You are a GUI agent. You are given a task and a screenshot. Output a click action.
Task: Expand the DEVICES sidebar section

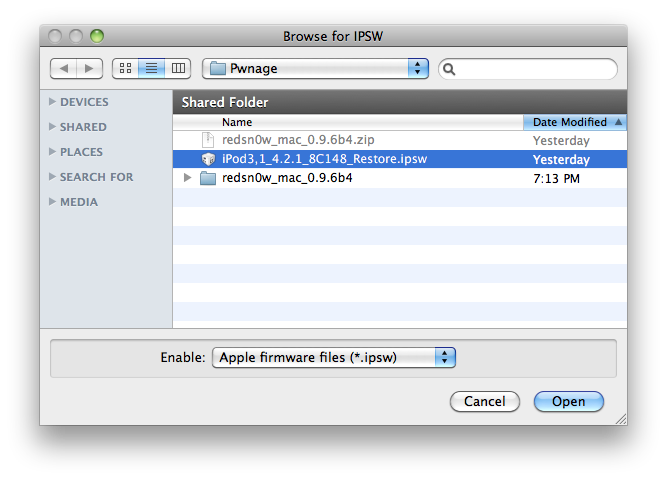click(x=52, y=102)
